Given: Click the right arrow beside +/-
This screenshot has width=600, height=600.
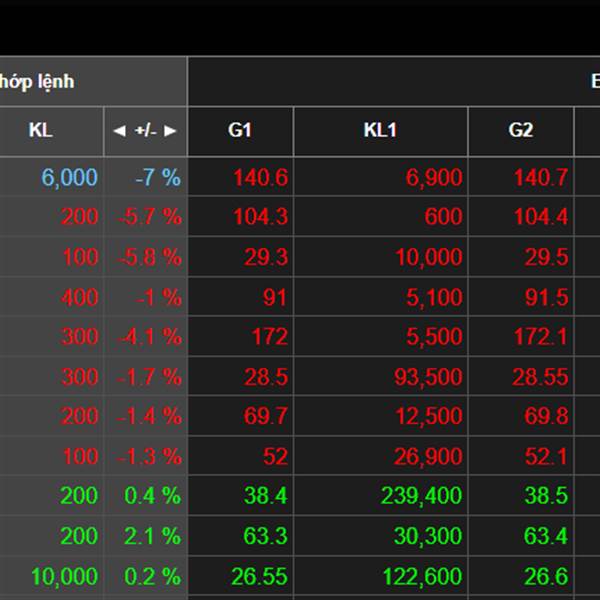Looking at the screenshot, I should pos(170,131).
